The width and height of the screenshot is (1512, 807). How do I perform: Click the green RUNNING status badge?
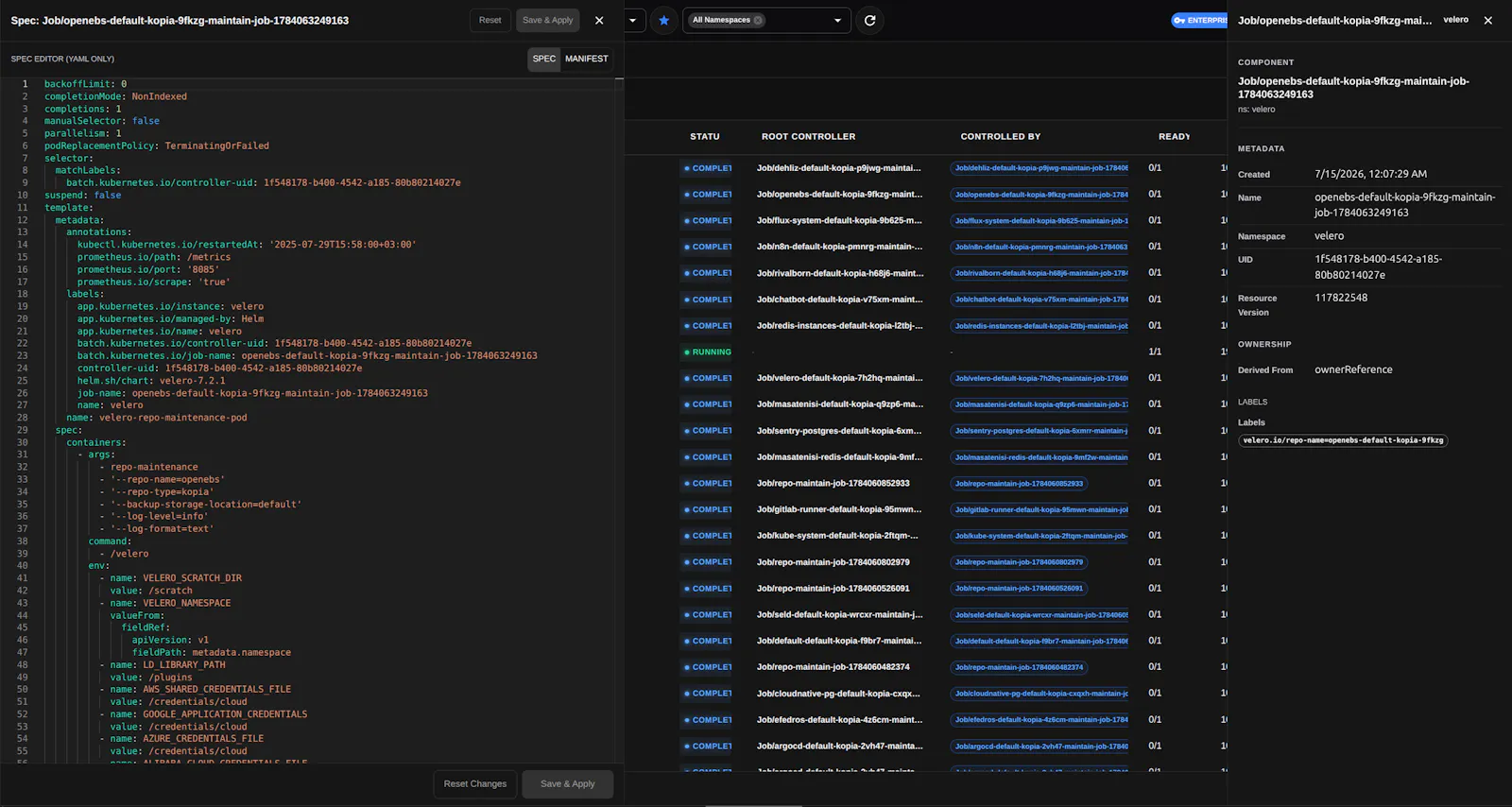click(x=708, y=352)
